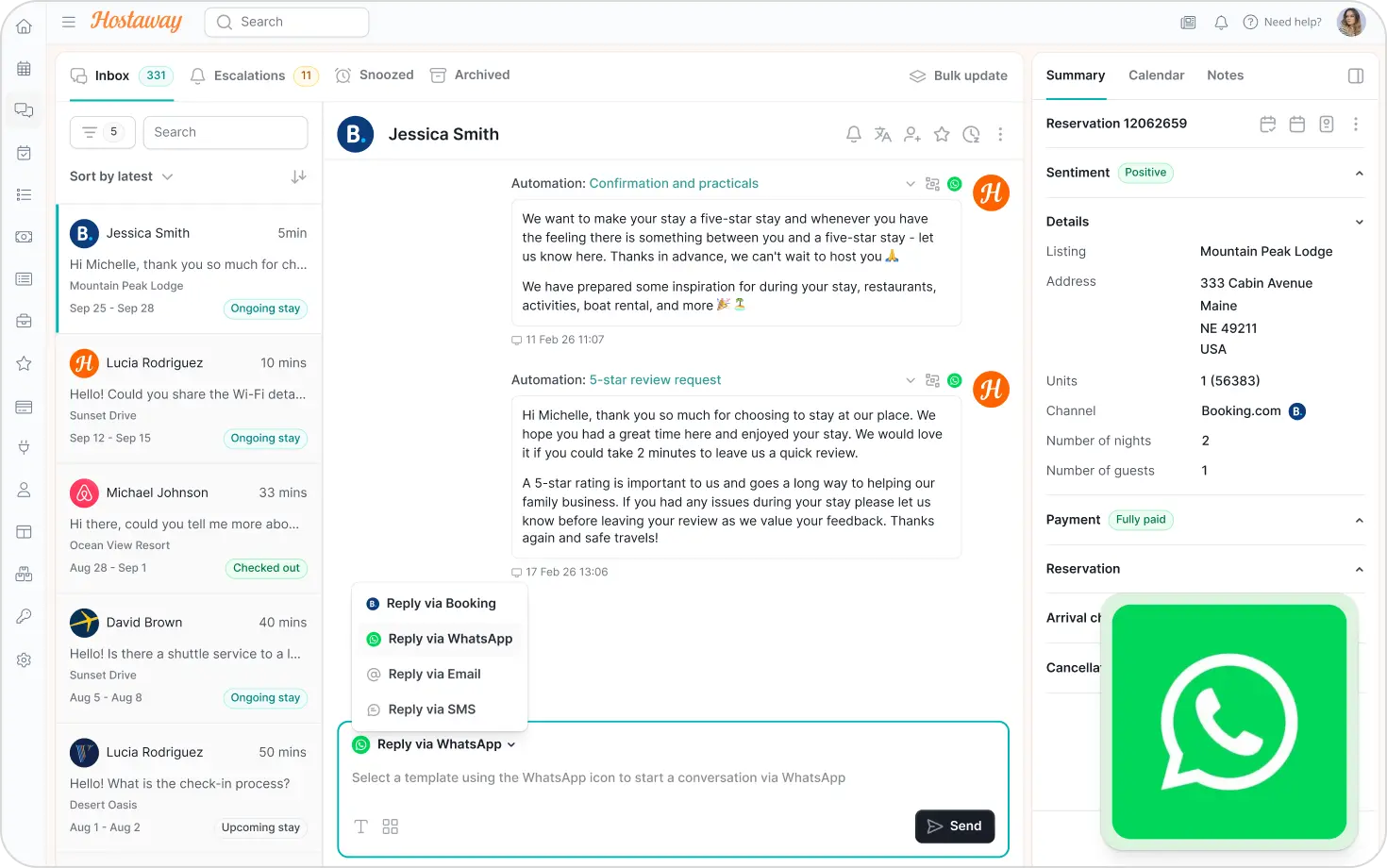This screenshot has width=1387, height=868.
Task: Switch to the Archived tab
Action: pos(470,75)
